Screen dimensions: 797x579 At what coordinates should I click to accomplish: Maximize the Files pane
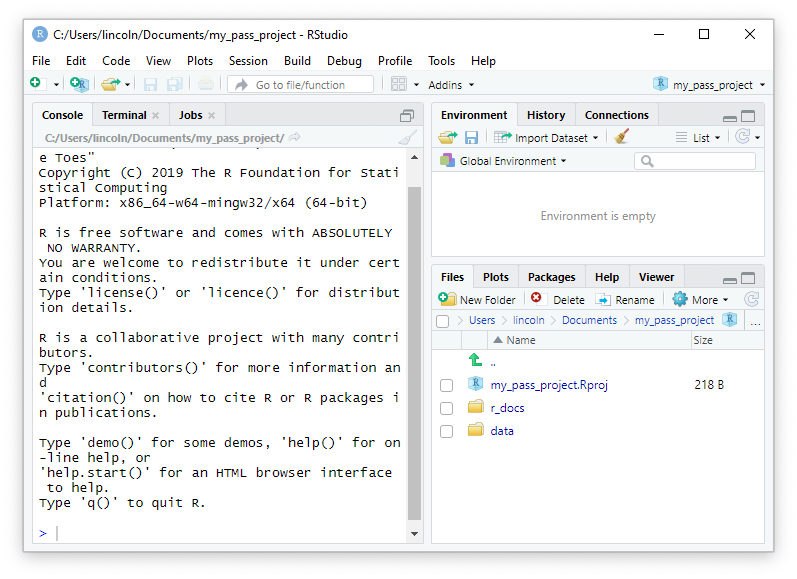(748, 278)
